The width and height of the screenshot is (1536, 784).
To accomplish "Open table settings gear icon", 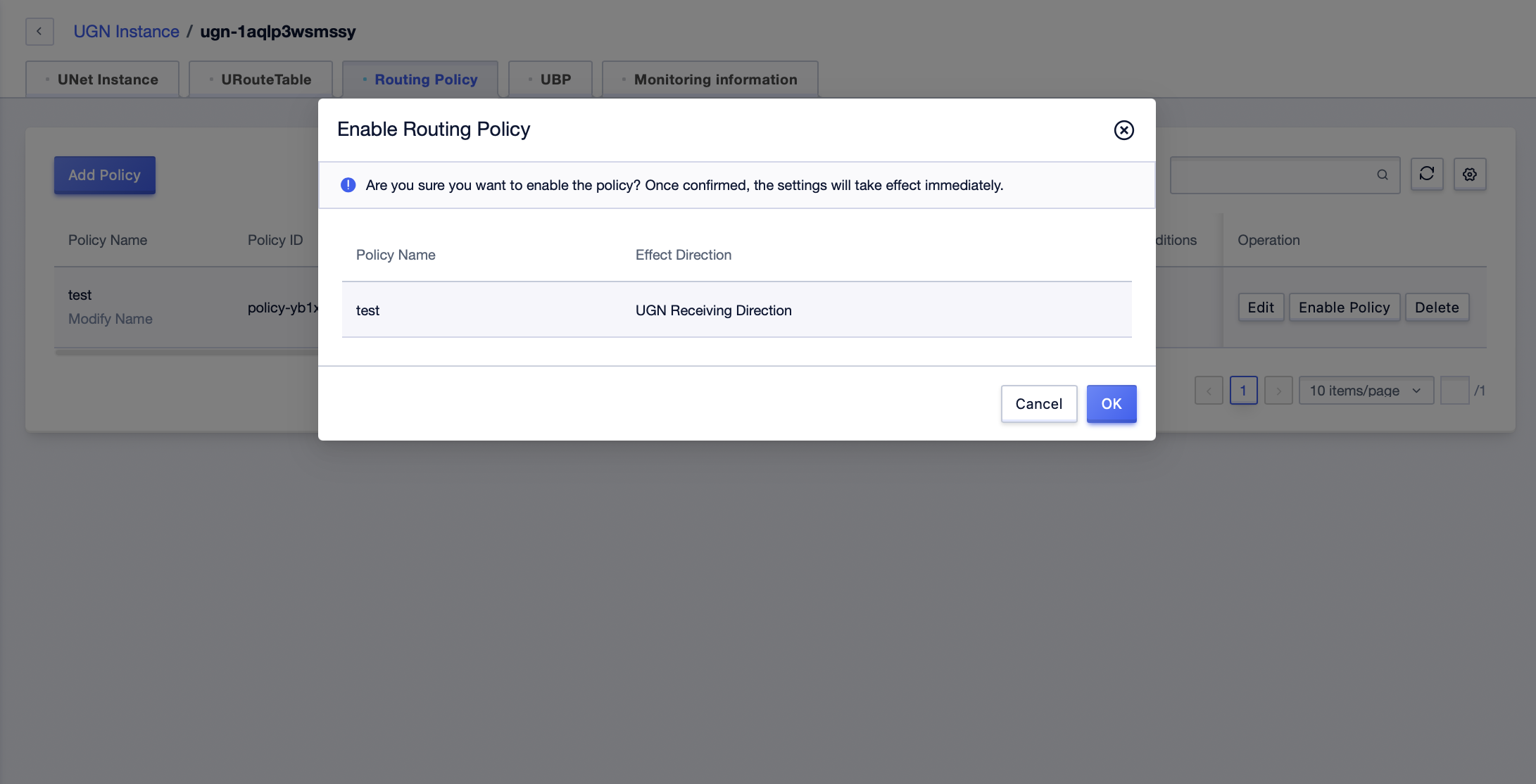I will 1470,174.
